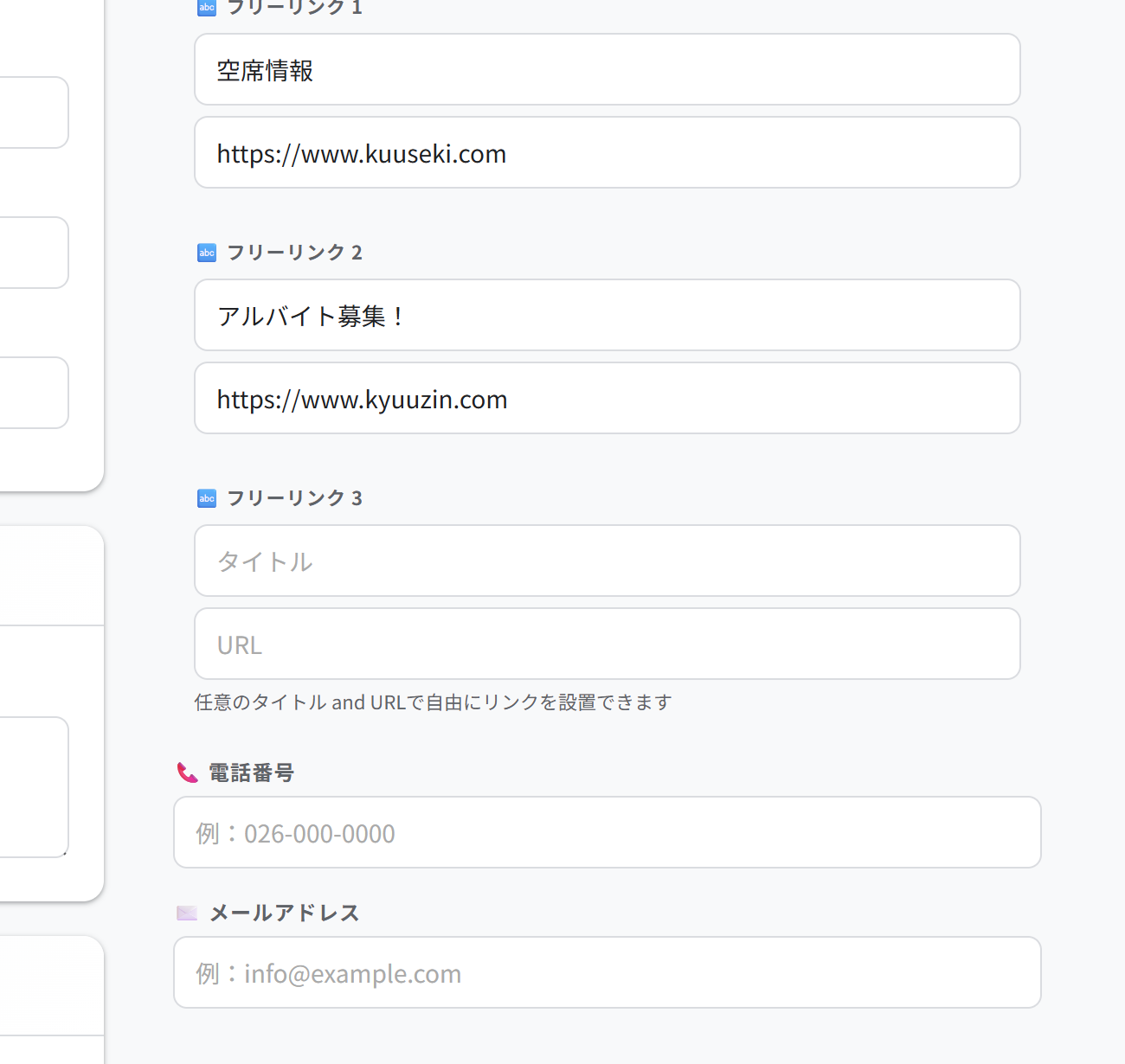The width and height of the screenshot is (1125, 1064).
Task: Click the abc icon beside フリーリンク 3
Action: (207, 498)
